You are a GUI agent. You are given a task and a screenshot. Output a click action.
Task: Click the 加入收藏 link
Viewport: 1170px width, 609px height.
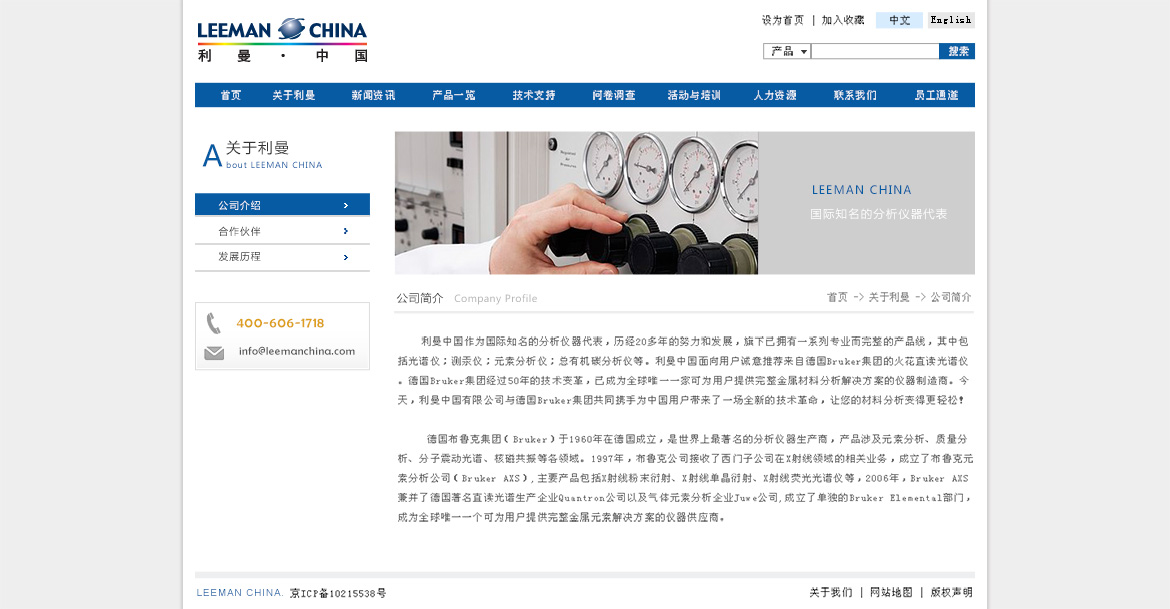tap(843, 20)
